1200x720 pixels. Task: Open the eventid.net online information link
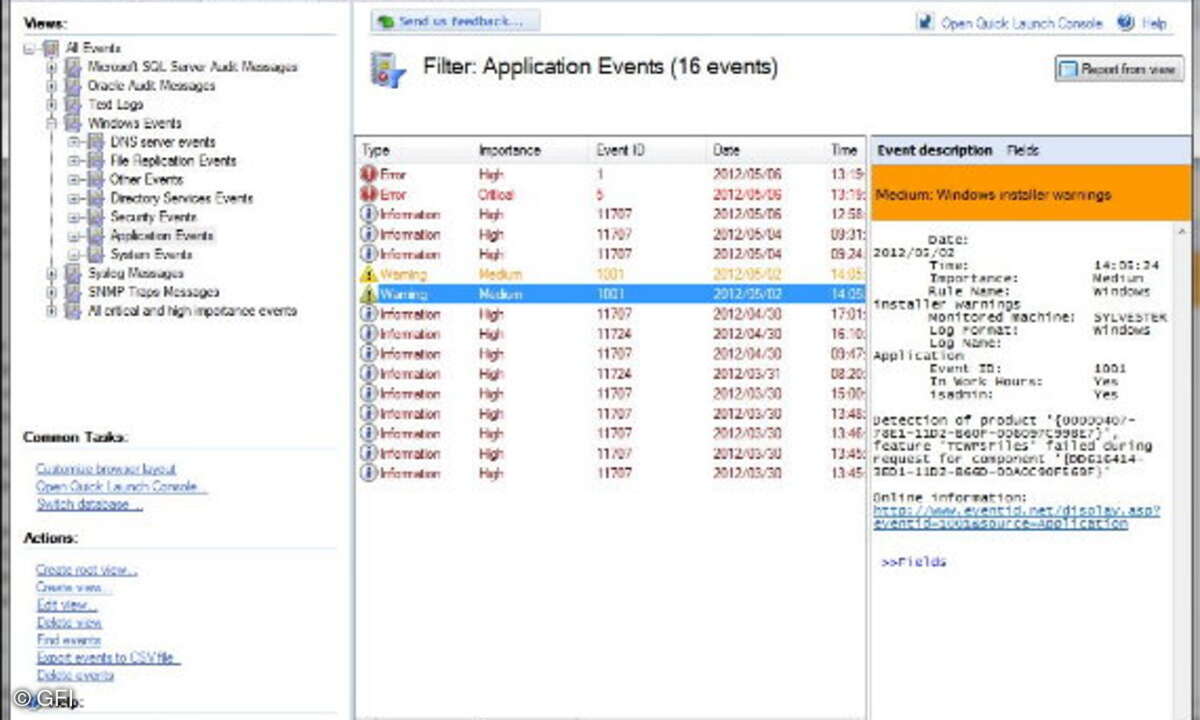tap(1017, 517)
